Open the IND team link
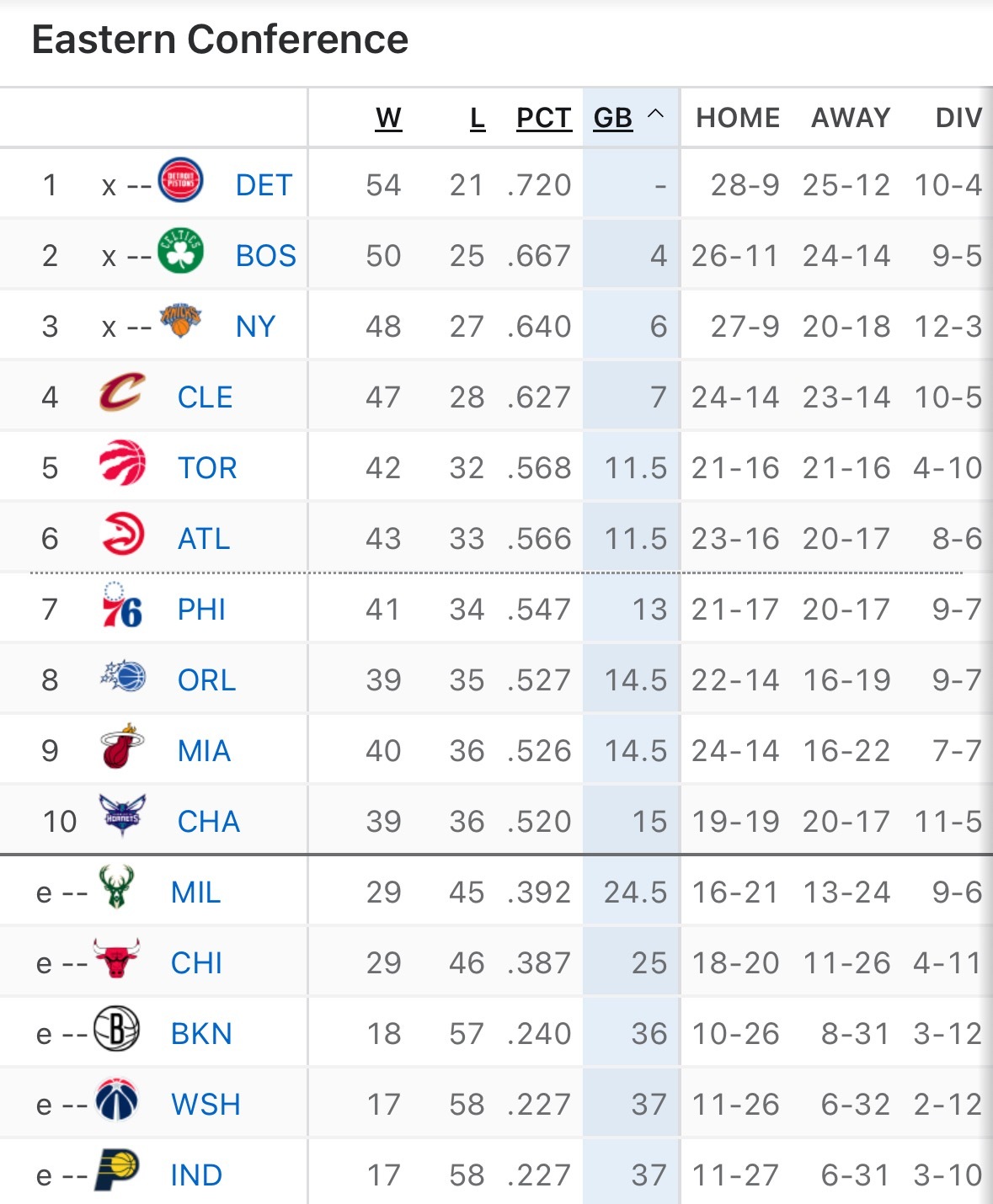 [196, 1175]
